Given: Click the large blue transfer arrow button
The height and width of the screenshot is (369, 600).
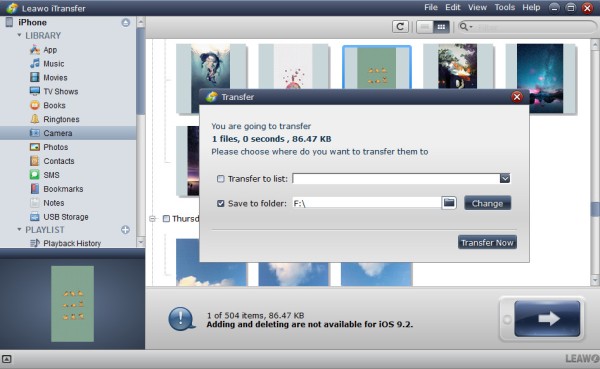Looking at the screenshot, I should (547, 318).
